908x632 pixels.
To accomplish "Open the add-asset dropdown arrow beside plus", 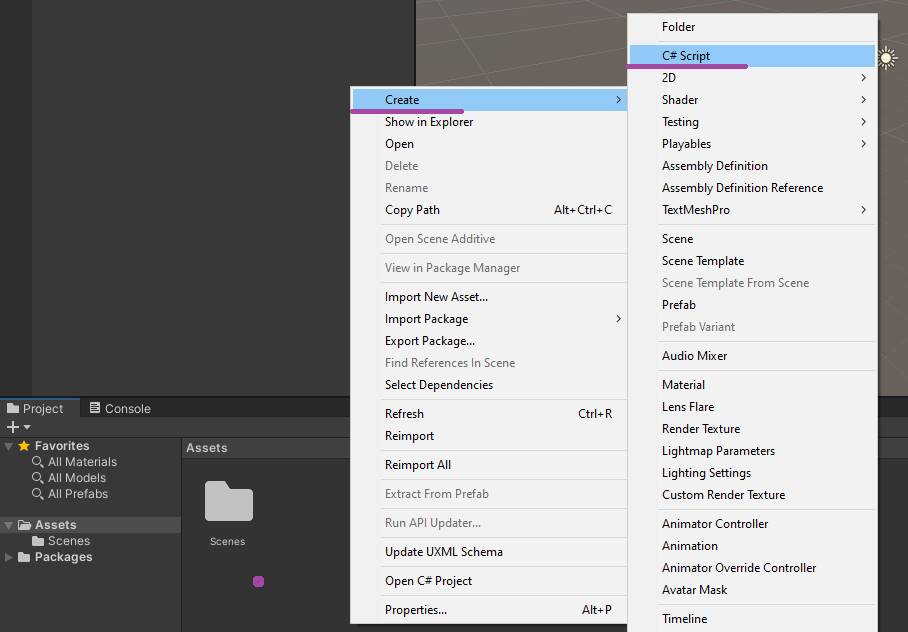I will 27,428.
